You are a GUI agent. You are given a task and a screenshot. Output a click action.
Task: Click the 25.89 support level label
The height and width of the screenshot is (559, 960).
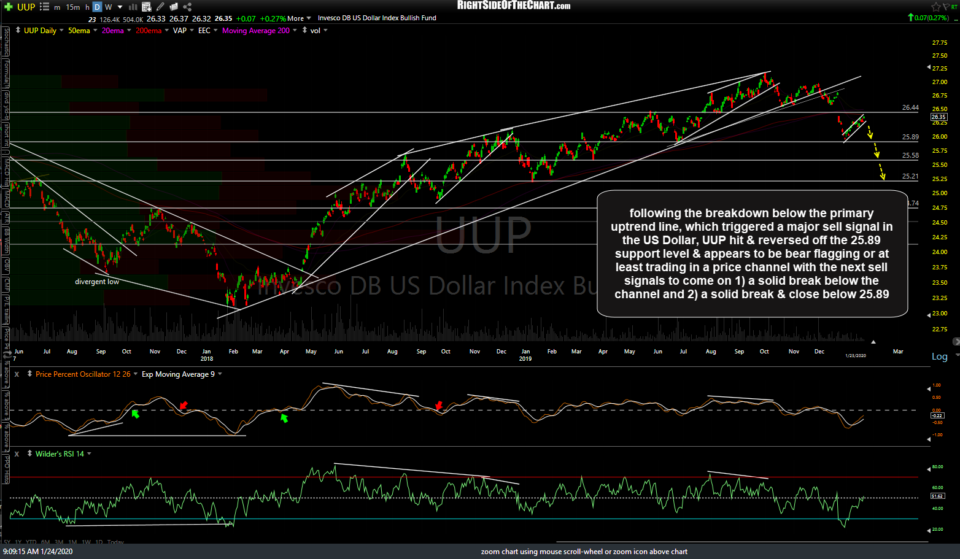910,137
